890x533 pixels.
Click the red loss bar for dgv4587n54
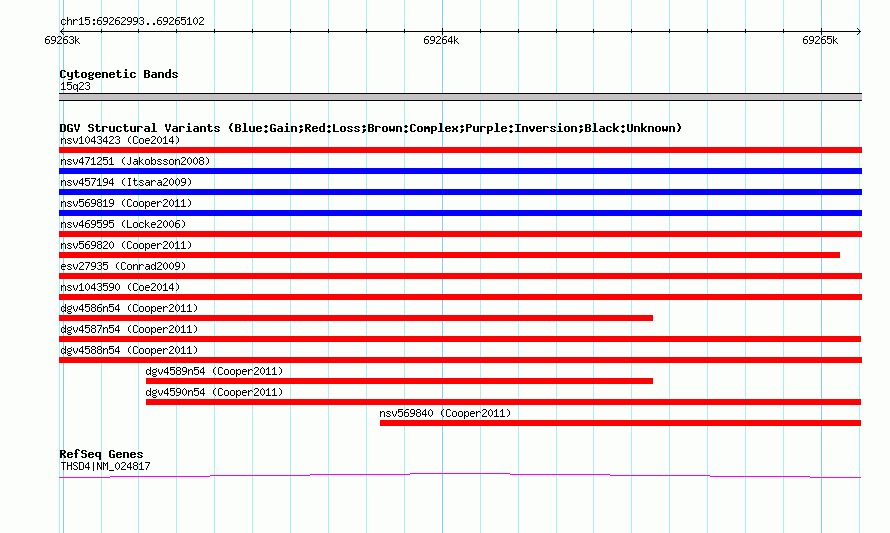point(460,339)
